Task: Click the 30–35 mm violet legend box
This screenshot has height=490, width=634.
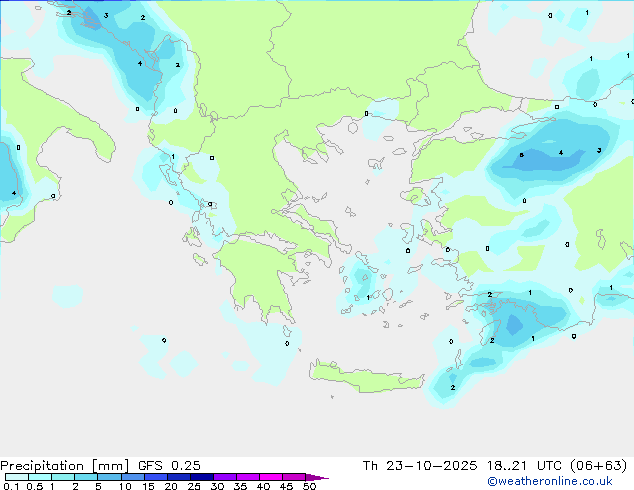Action: tap(224, 477)
